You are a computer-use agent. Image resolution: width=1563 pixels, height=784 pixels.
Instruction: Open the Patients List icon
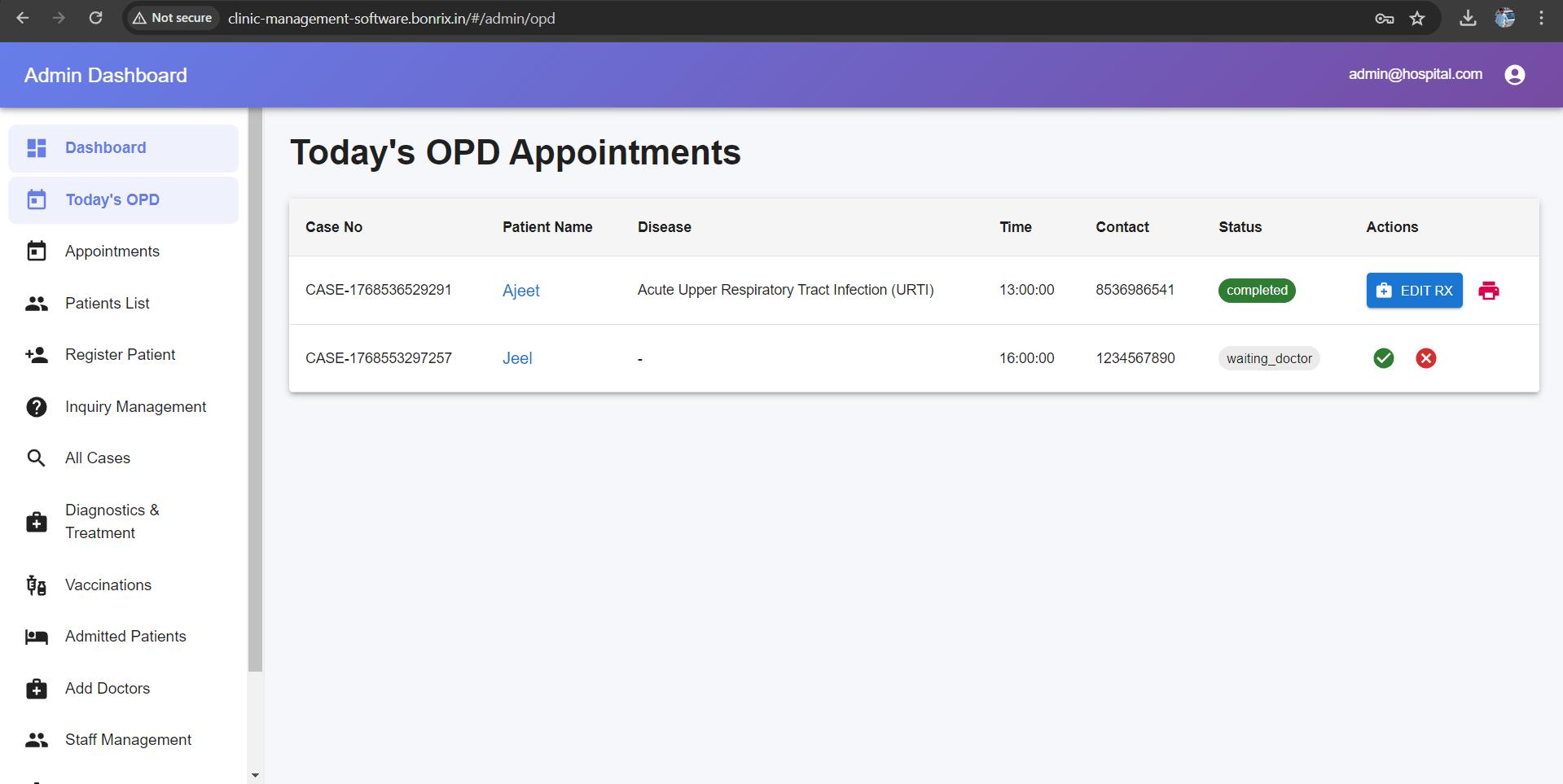pos(36,303)
